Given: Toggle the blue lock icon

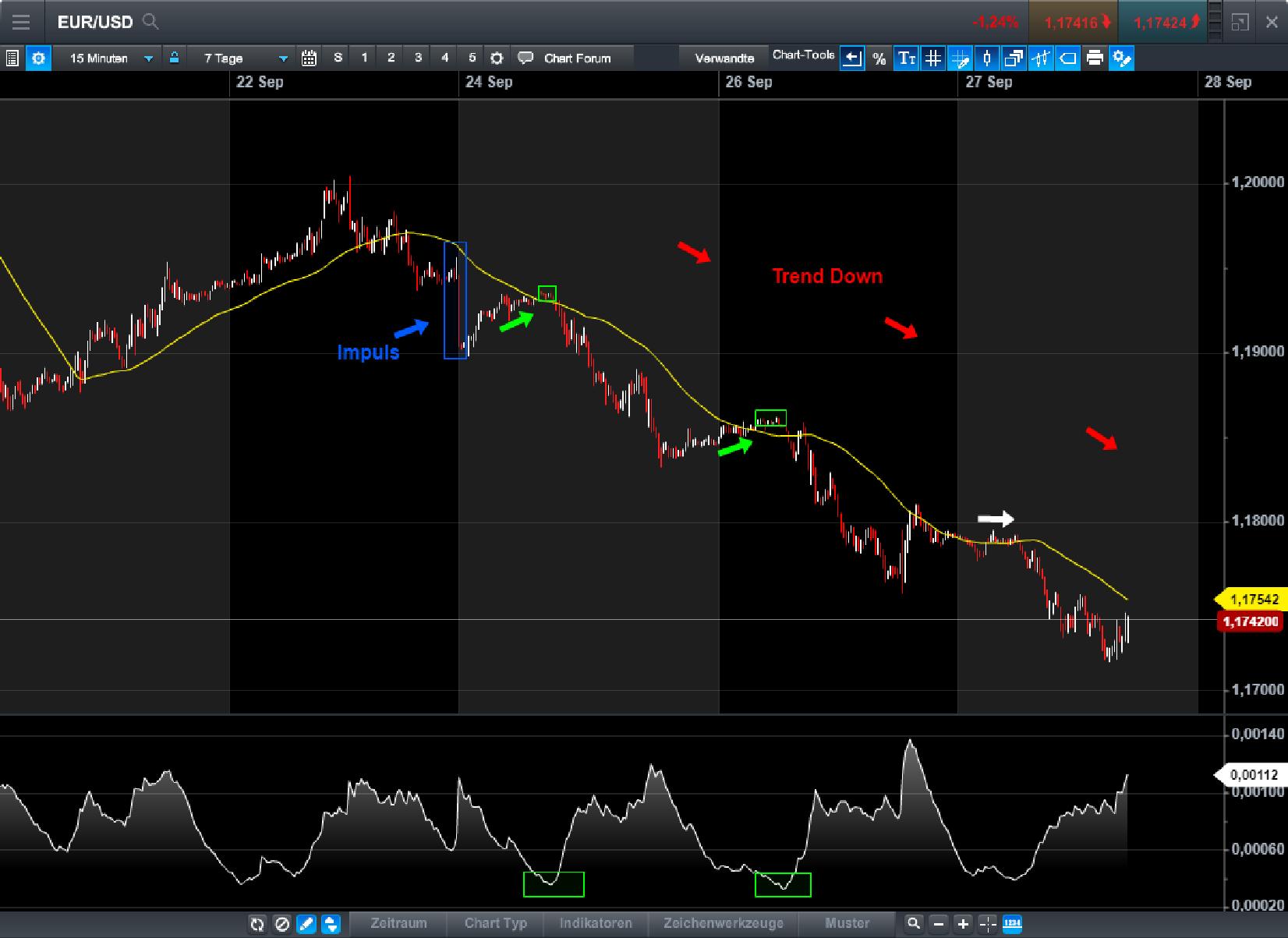Looking at the screenshot, I should (x=174, y=58).
